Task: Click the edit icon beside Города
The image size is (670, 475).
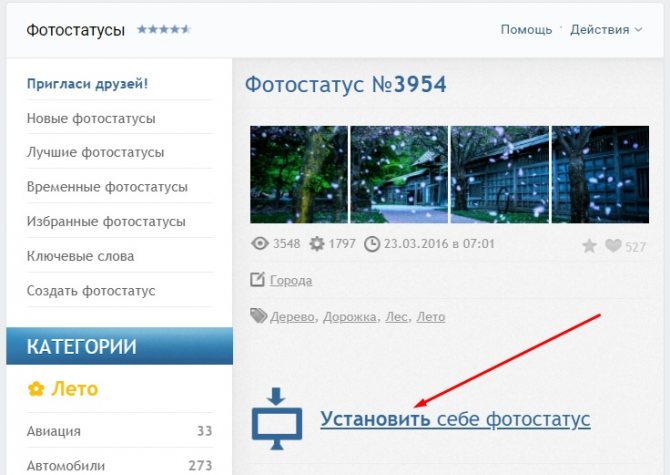Action: pos(257,280)
